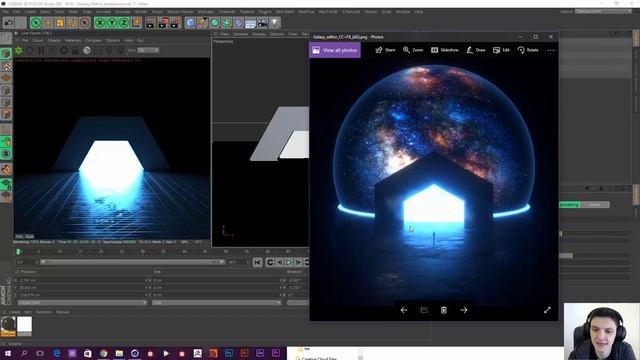Click Windows Start button

(8, 353)
